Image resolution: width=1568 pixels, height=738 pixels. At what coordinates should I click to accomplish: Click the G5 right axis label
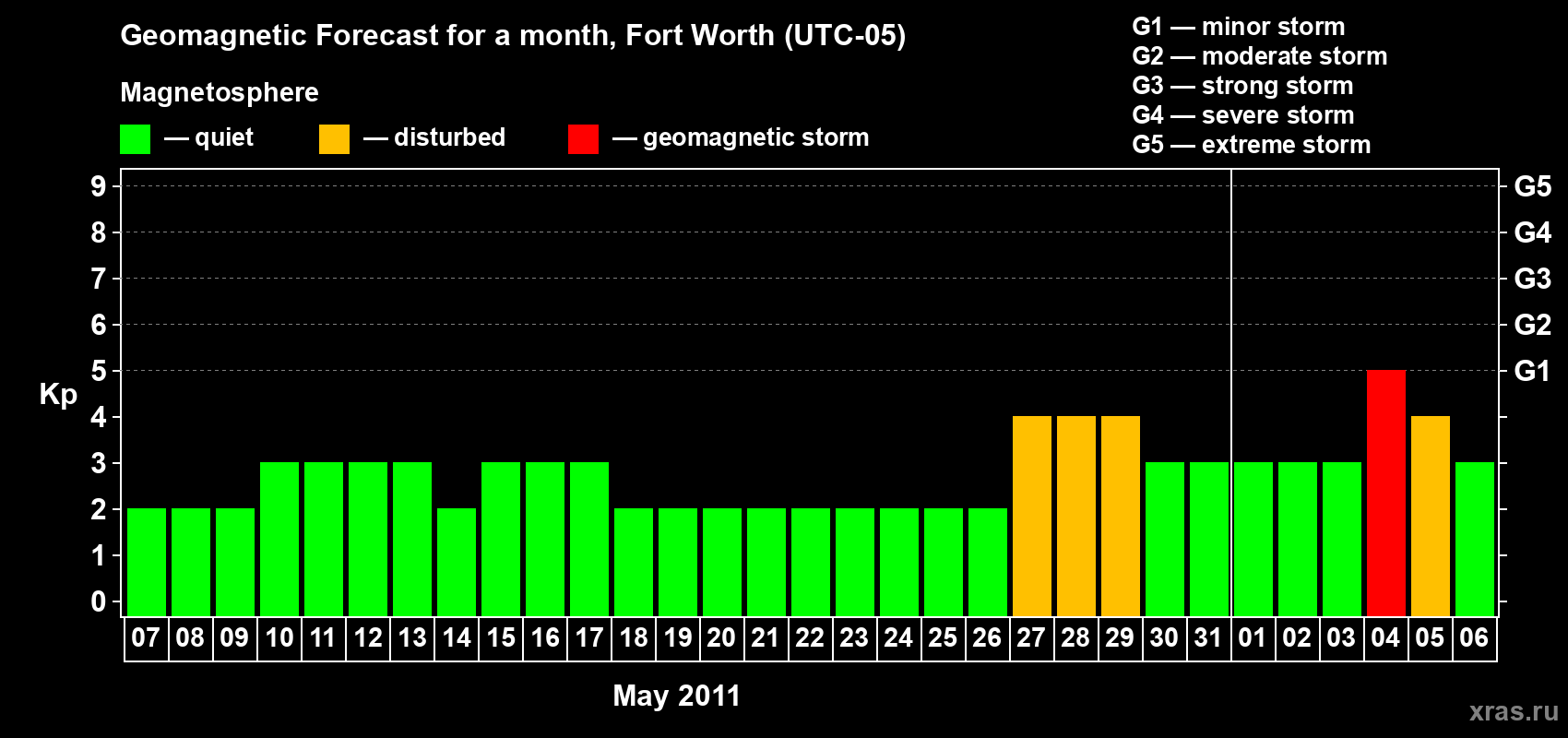point(1532,186)
